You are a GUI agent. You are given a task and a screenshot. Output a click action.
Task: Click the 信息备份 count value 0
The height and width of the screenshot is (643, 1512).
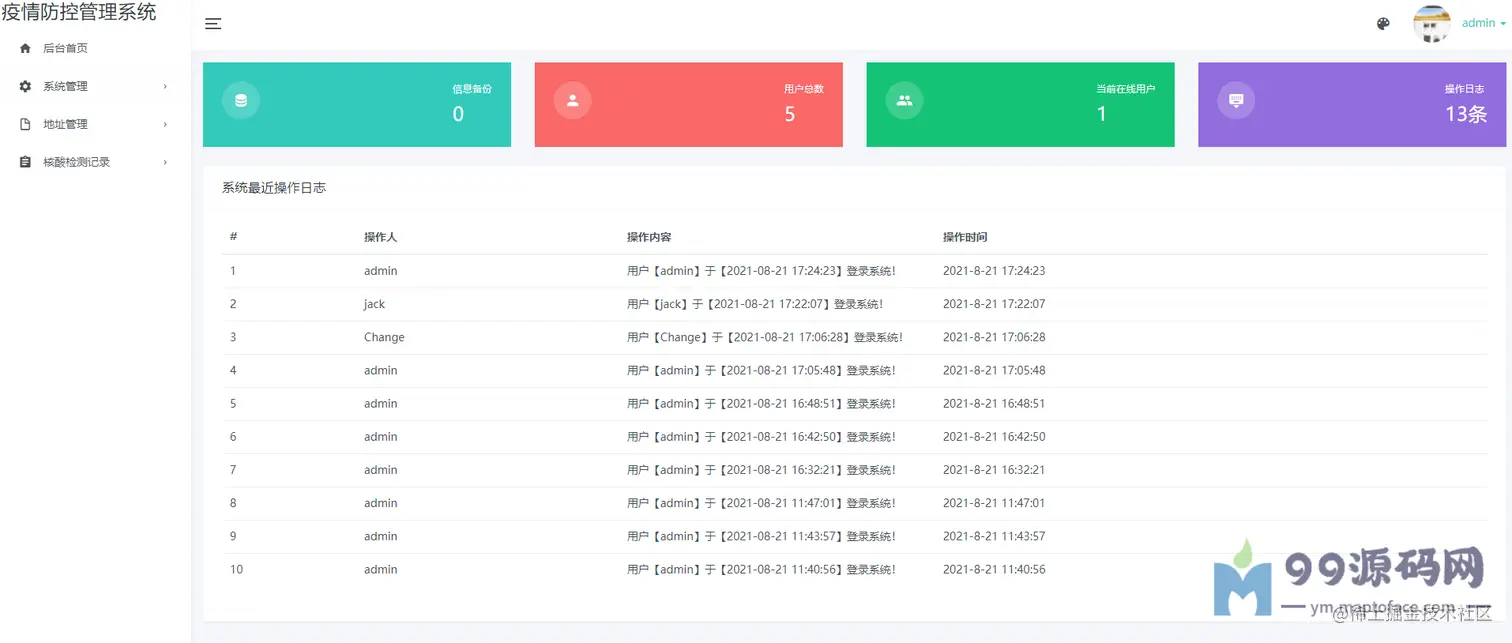pos(458,114)
